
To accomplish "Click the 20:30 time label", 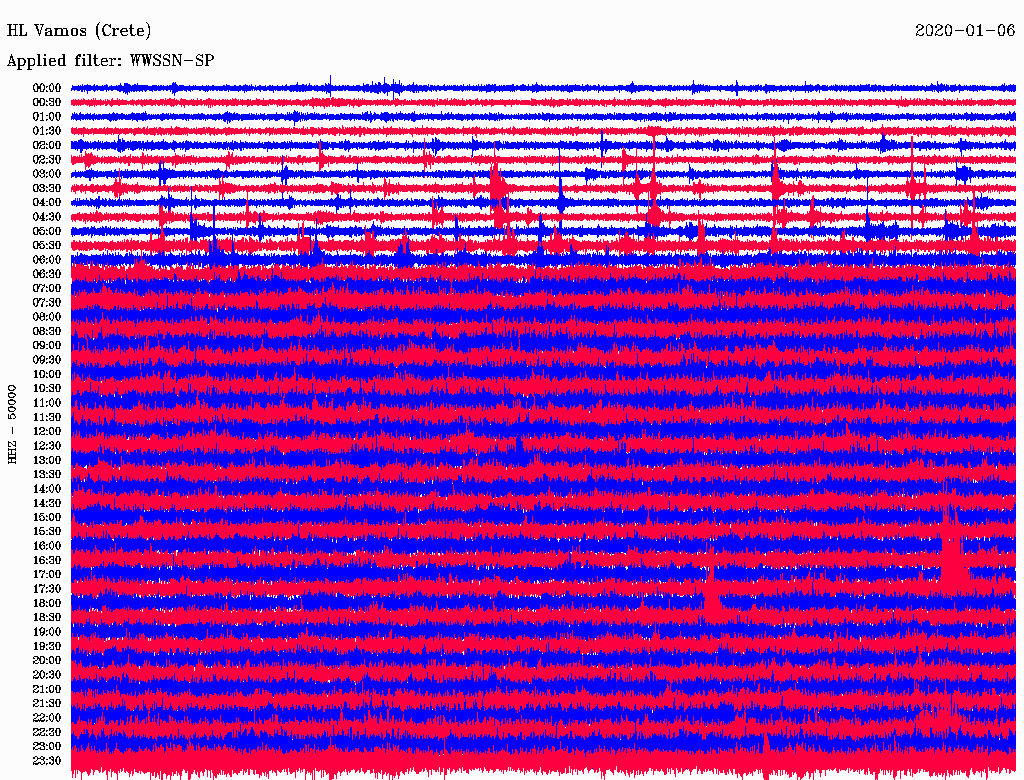I will (47, 675).
